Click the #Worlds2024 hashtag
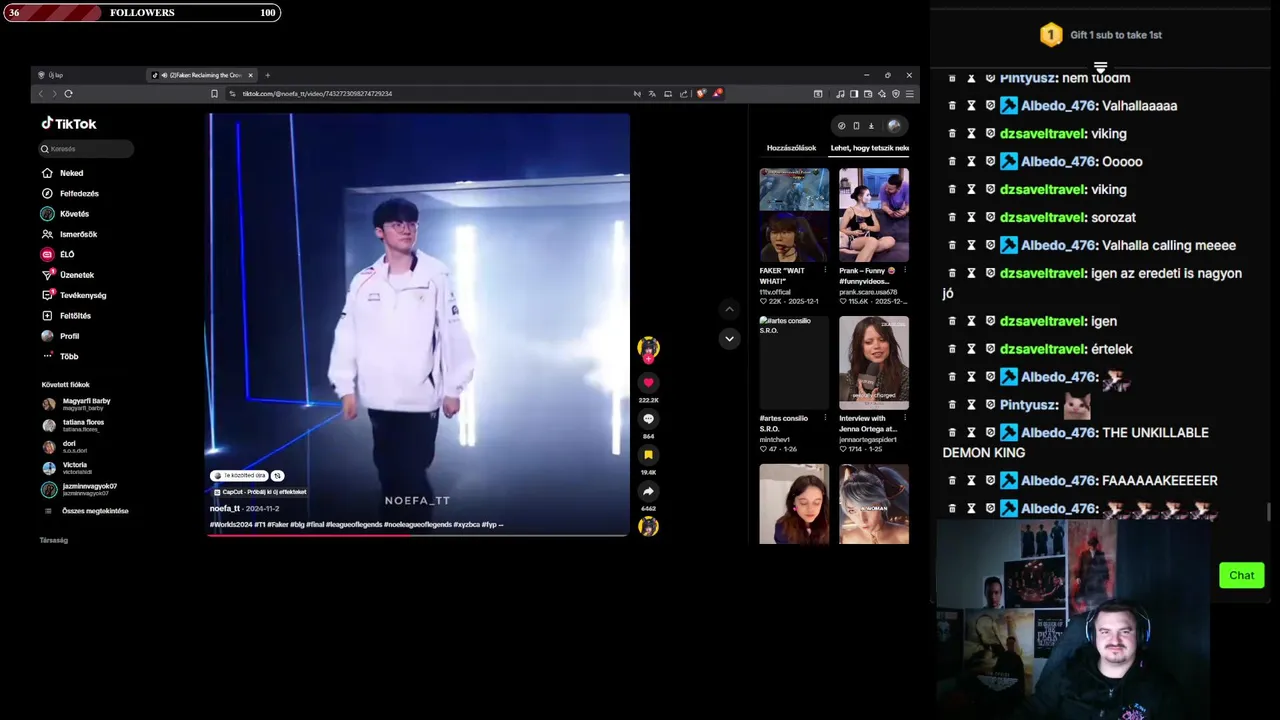Screen dimensions: 1280x720 click(x=230, y=524)
